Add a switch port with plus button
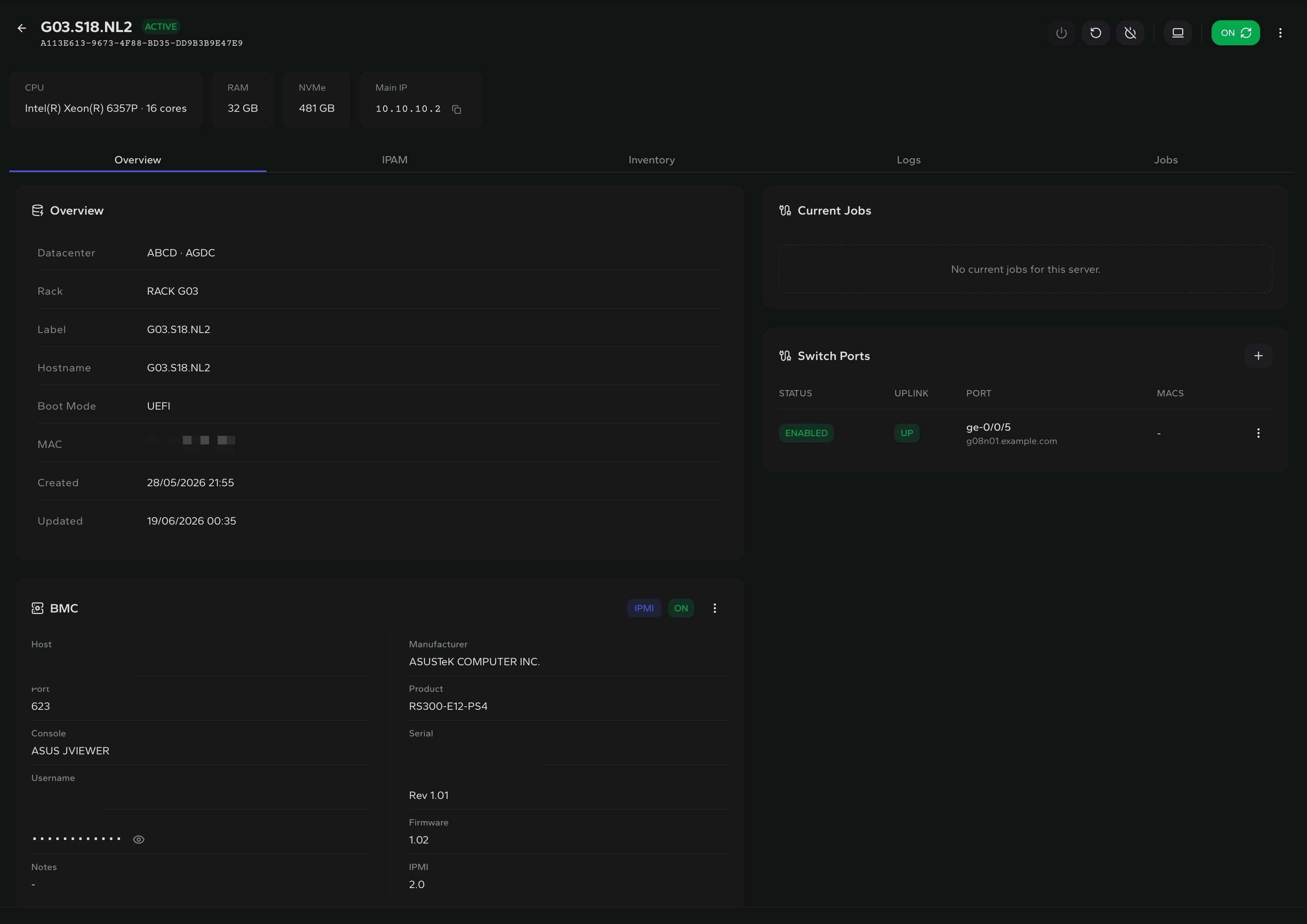This screenshot has width=1307, height=924. coord(1258,356)
